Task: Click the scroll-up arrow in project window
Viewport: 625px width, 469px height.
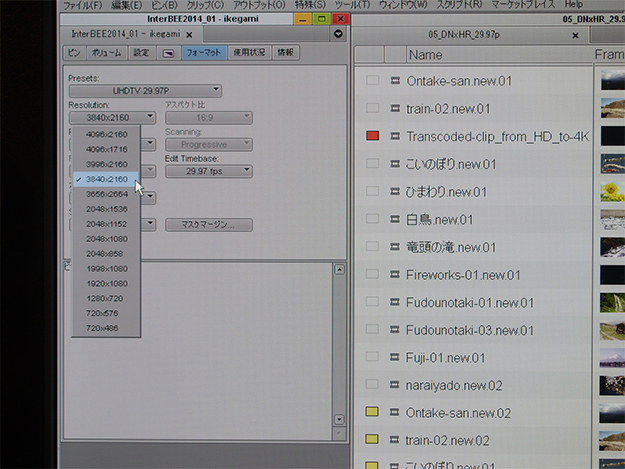Action: tap(339, 270)
